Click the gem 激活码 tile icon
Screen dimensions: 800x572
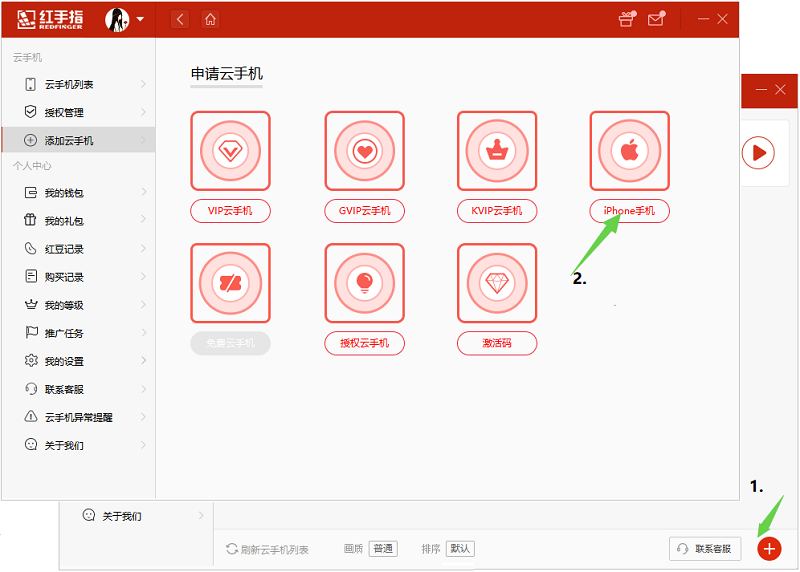497,283
